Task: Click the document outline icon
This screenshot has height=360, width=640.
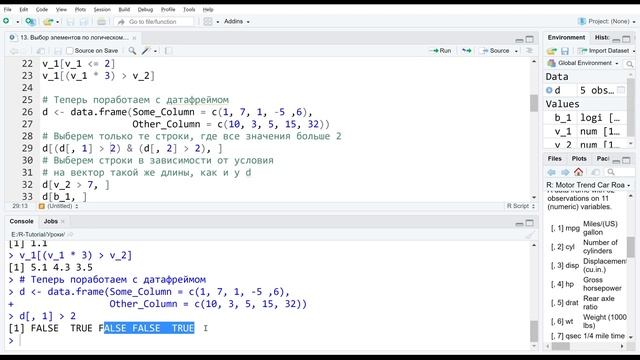Action: point(529,51)
